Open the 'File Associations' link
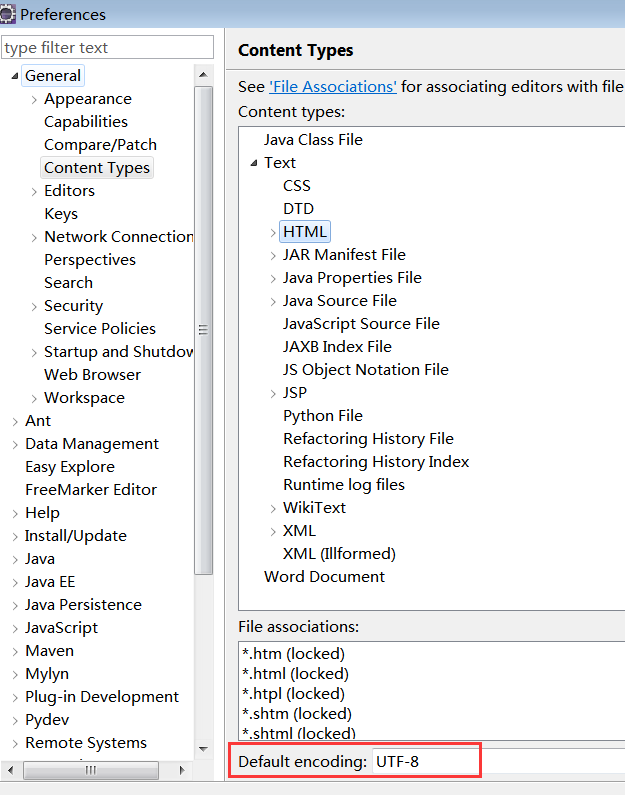The height and width of the screenshot is (795, 625). tap(333, 87)
